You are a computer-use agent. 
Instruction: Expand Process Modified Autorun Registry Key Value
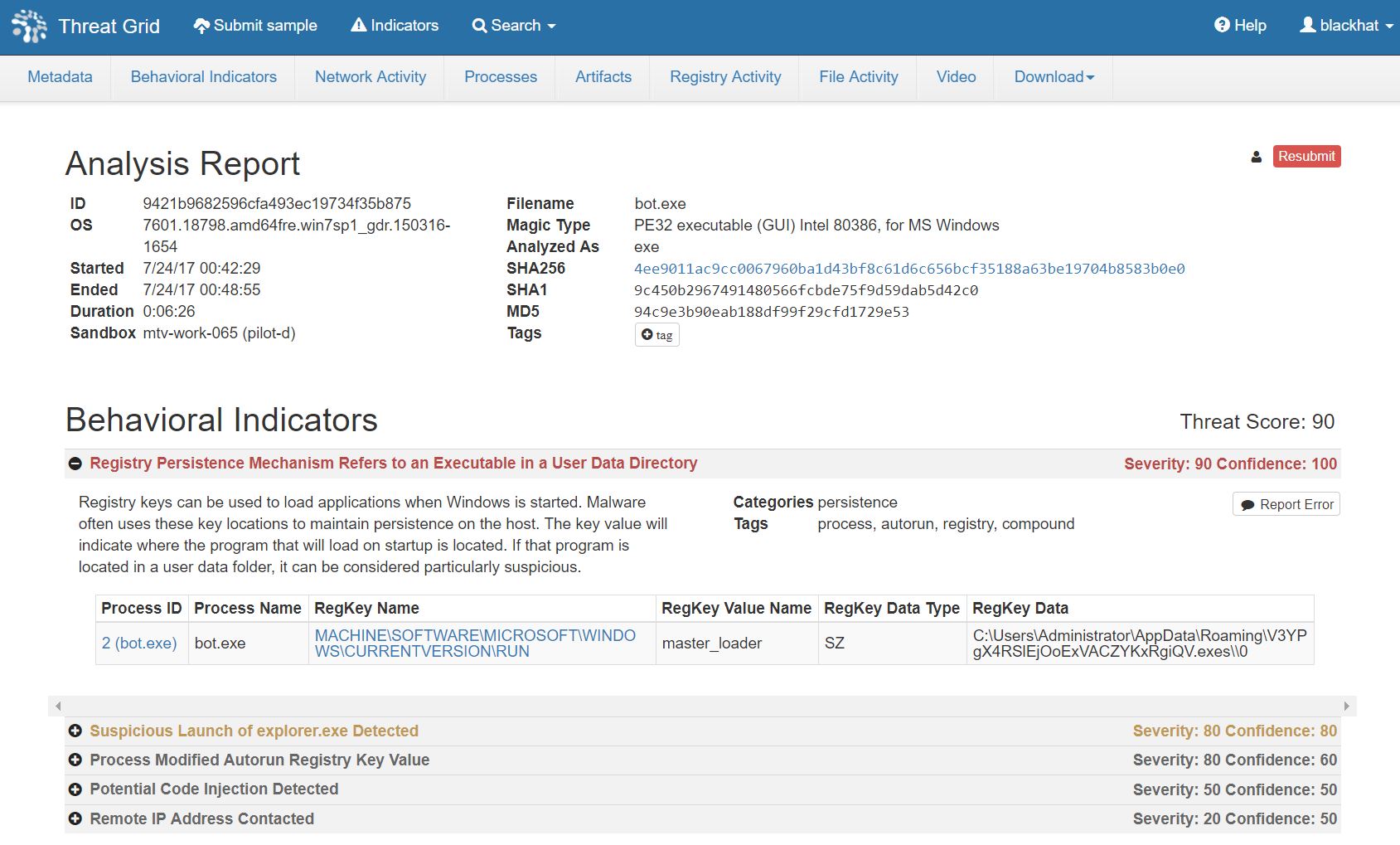pyautogui.click(x=75, y=760)
